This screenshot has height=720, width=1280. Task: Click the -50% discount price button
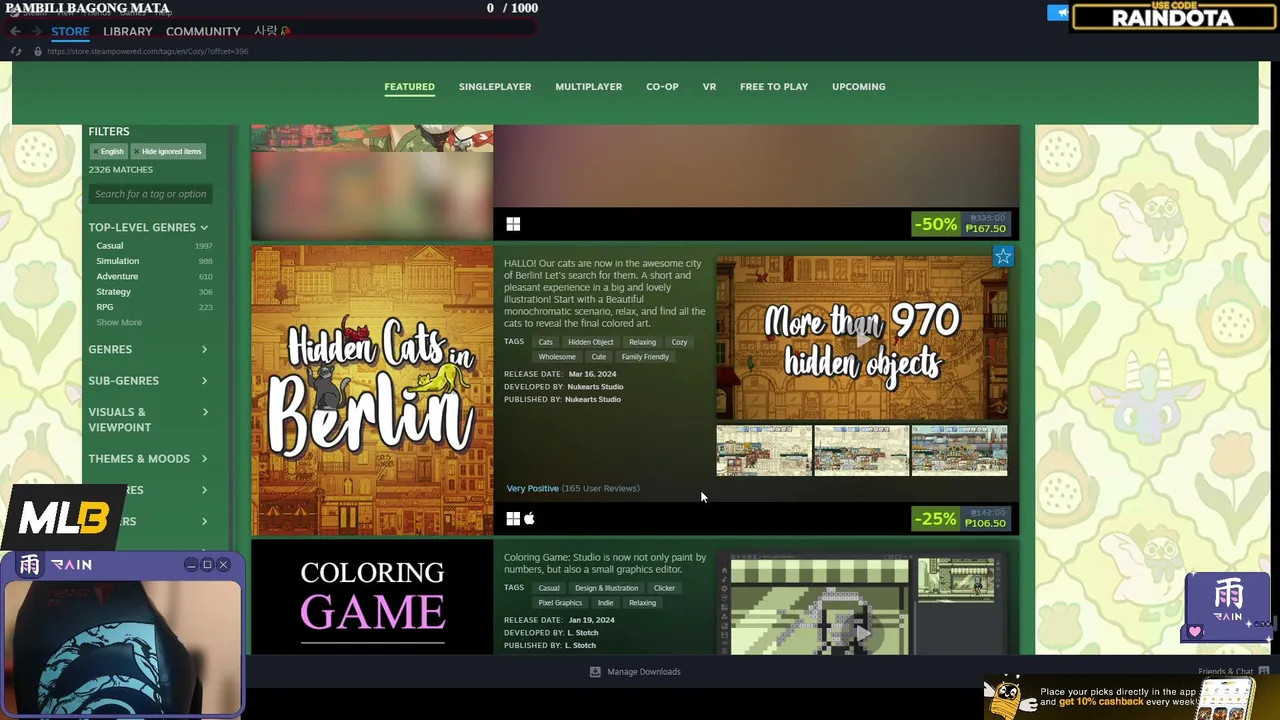[x=961, y=223]
